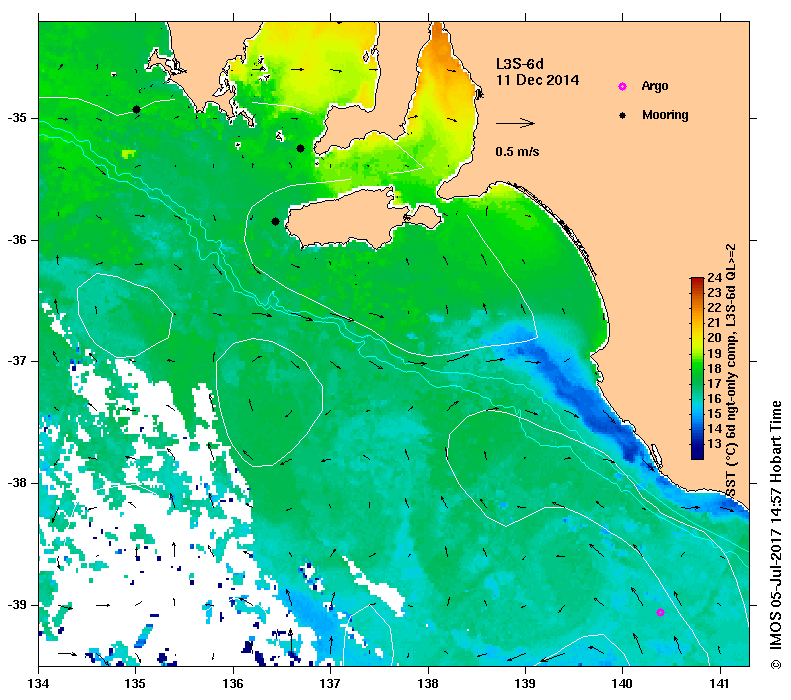Click the latitude label '-38'
Image resolution: width=791 pixels, height=700 pixels.
[17, 483]
